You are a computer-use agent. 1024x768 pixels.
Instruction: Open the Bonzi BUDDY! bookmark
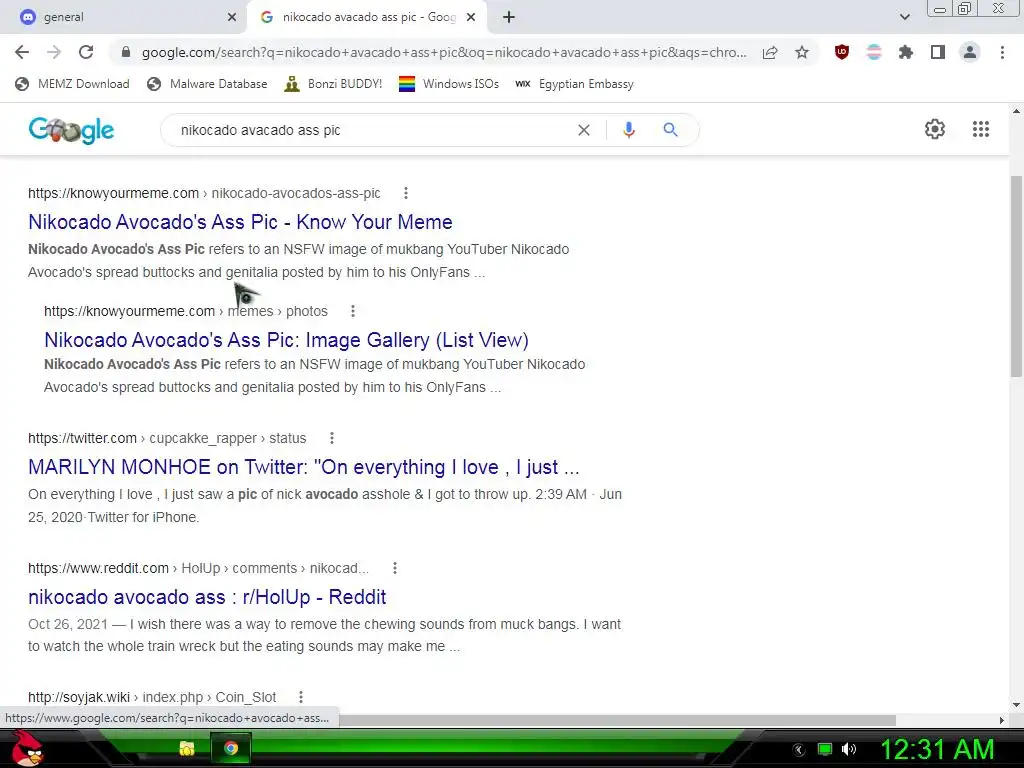[x=333, y=84]
